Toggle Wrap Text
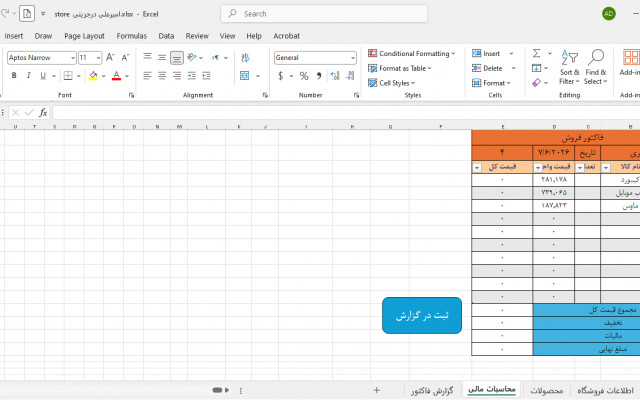The height and width of the screenshot is (400, 640). (x=245, y=58)
